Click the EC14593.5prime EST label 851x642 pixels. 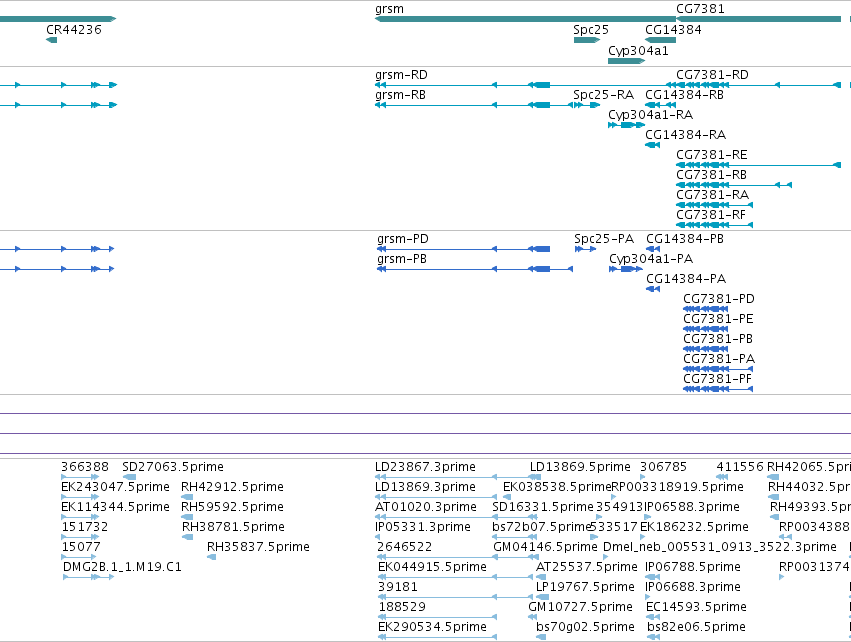[696, 607]
